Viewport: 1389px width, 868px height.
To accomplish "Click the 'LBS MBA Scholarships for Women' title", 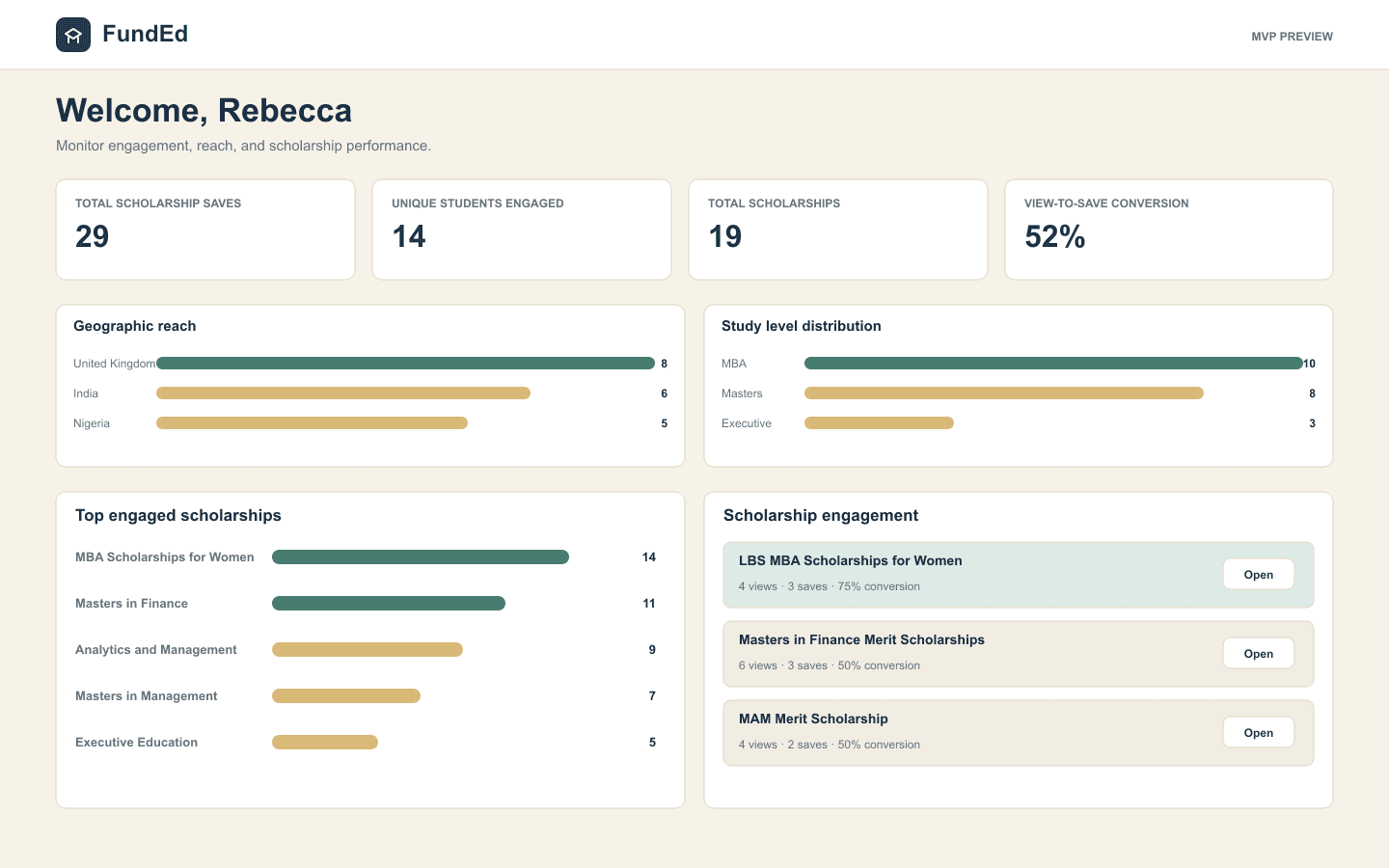I will (x=851, y=560).
